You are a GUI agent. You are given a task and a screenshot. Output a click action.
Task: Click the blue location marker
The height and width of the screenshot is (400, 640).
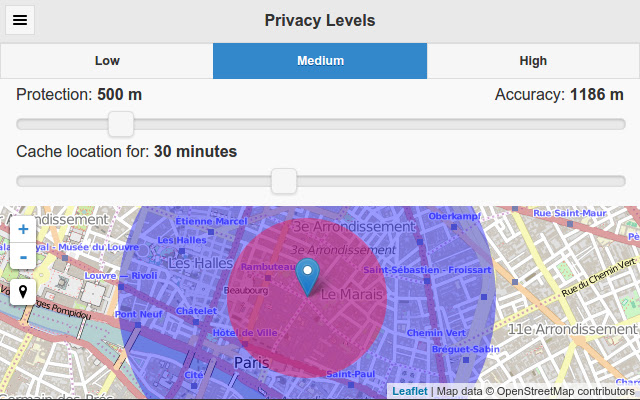click(307, 277)
